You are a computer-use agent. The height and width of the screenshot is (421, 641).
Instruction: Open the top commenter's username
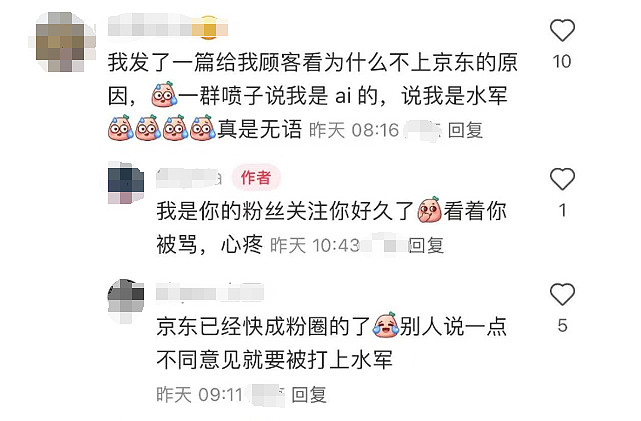pyautogui.click(x=168, y=26)
